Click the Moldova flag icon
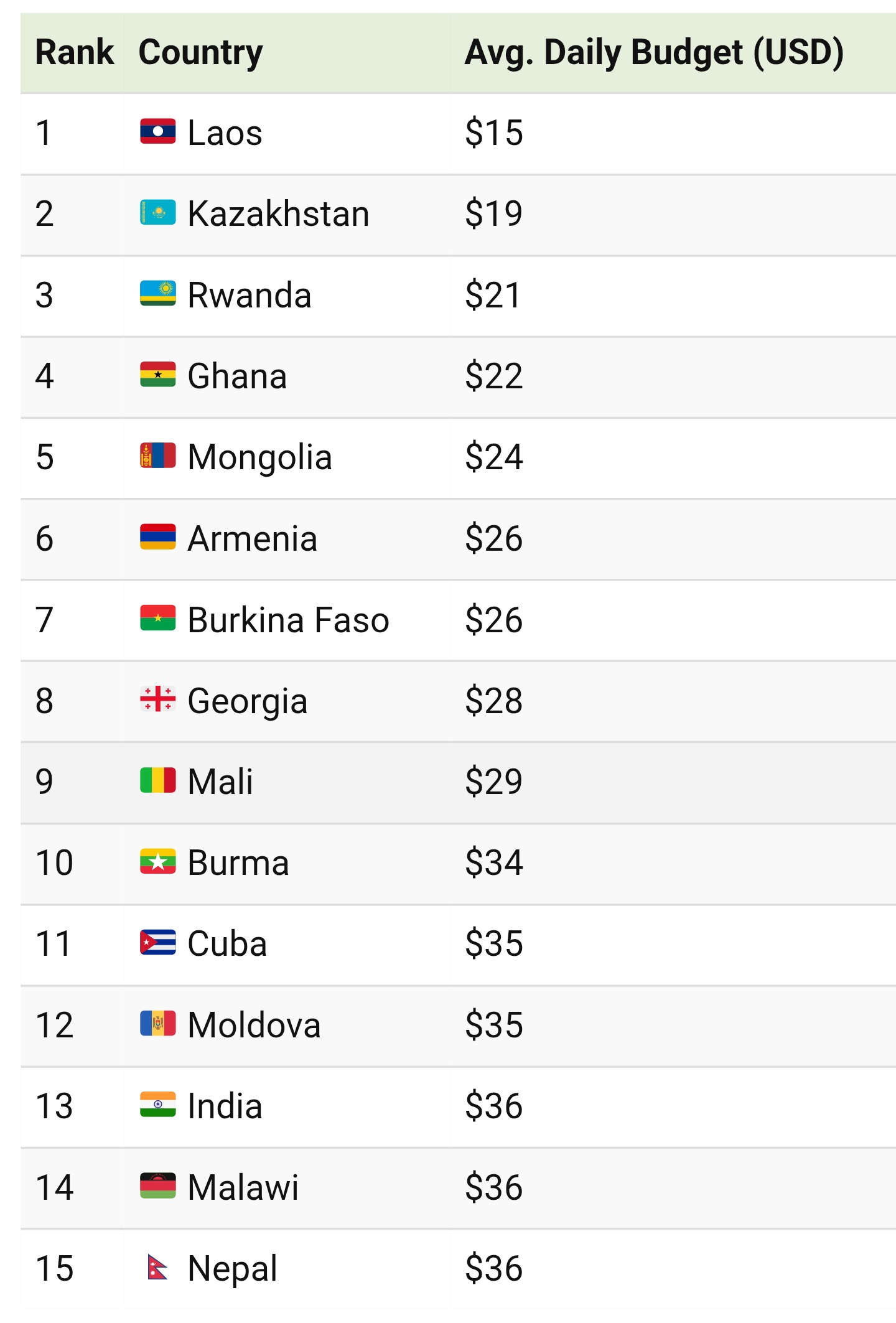The height and width of the screenshot is (1323, 896). [157, 1024]
